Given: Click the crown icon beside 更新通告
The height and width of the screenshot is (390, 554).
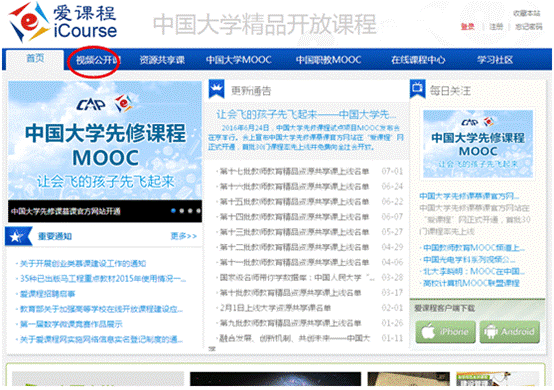Looking at the screenshot, I should 217,89.
